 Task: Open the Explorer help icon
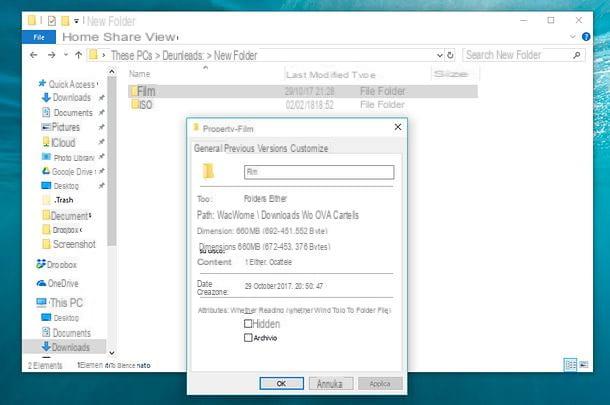point(586,37)
